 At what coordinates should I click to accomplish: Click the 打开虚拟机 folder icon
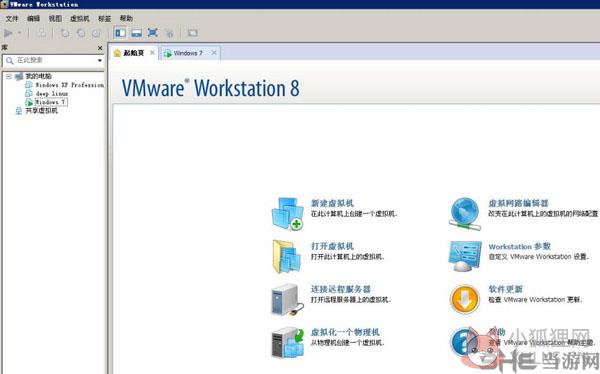(x=287, y=256)
